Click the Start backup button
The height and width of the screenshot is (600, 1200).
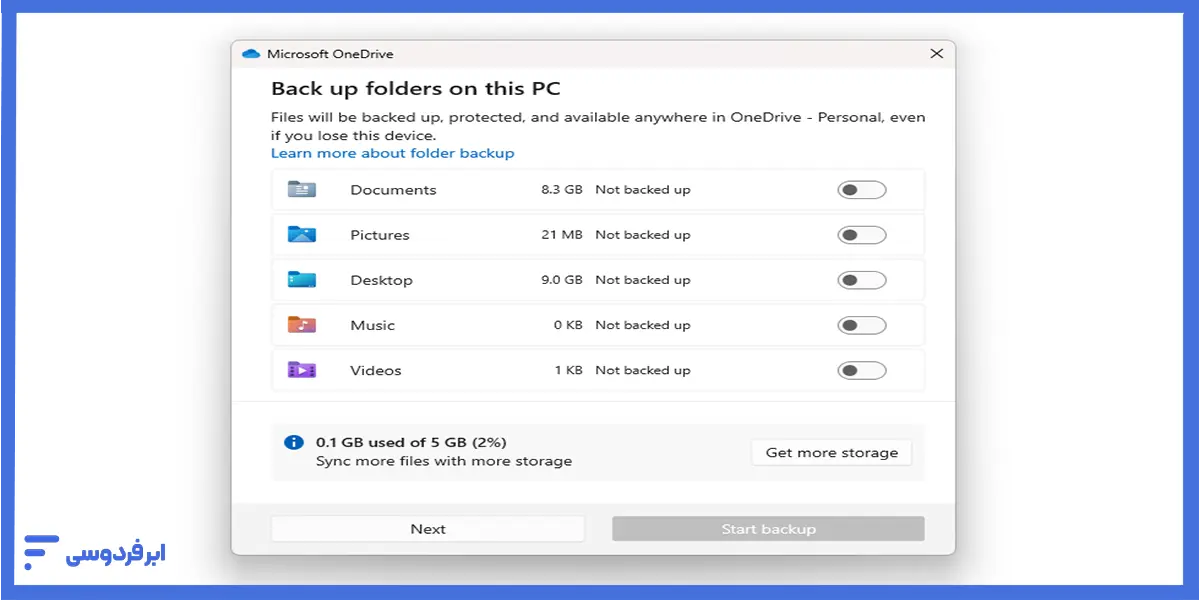click(768, 529)
